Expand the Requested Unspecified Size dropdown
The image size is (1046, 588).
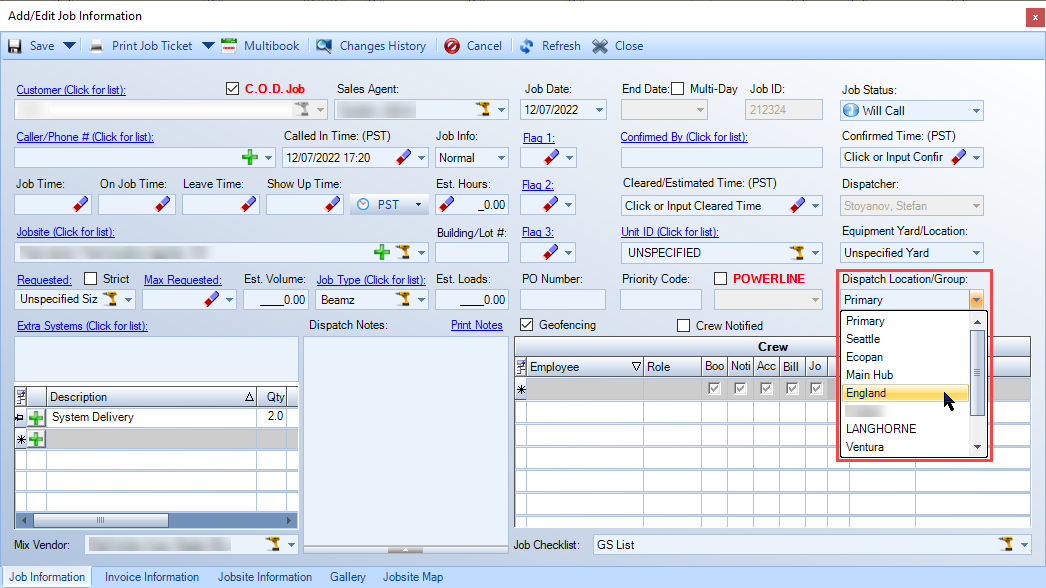point(129,300)
